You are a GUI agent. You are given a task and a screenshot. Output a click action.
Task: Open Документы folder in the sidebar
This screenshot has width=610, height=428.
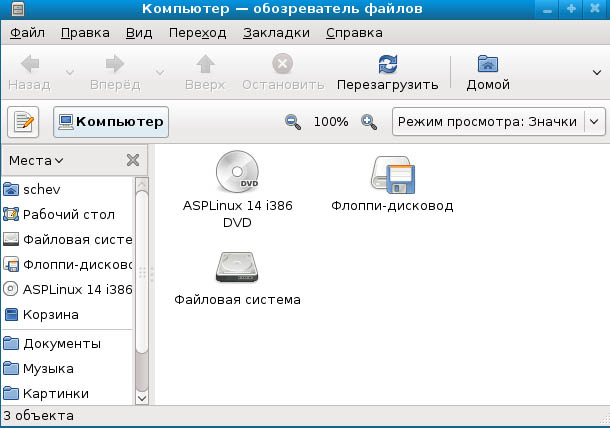[67, 344]
